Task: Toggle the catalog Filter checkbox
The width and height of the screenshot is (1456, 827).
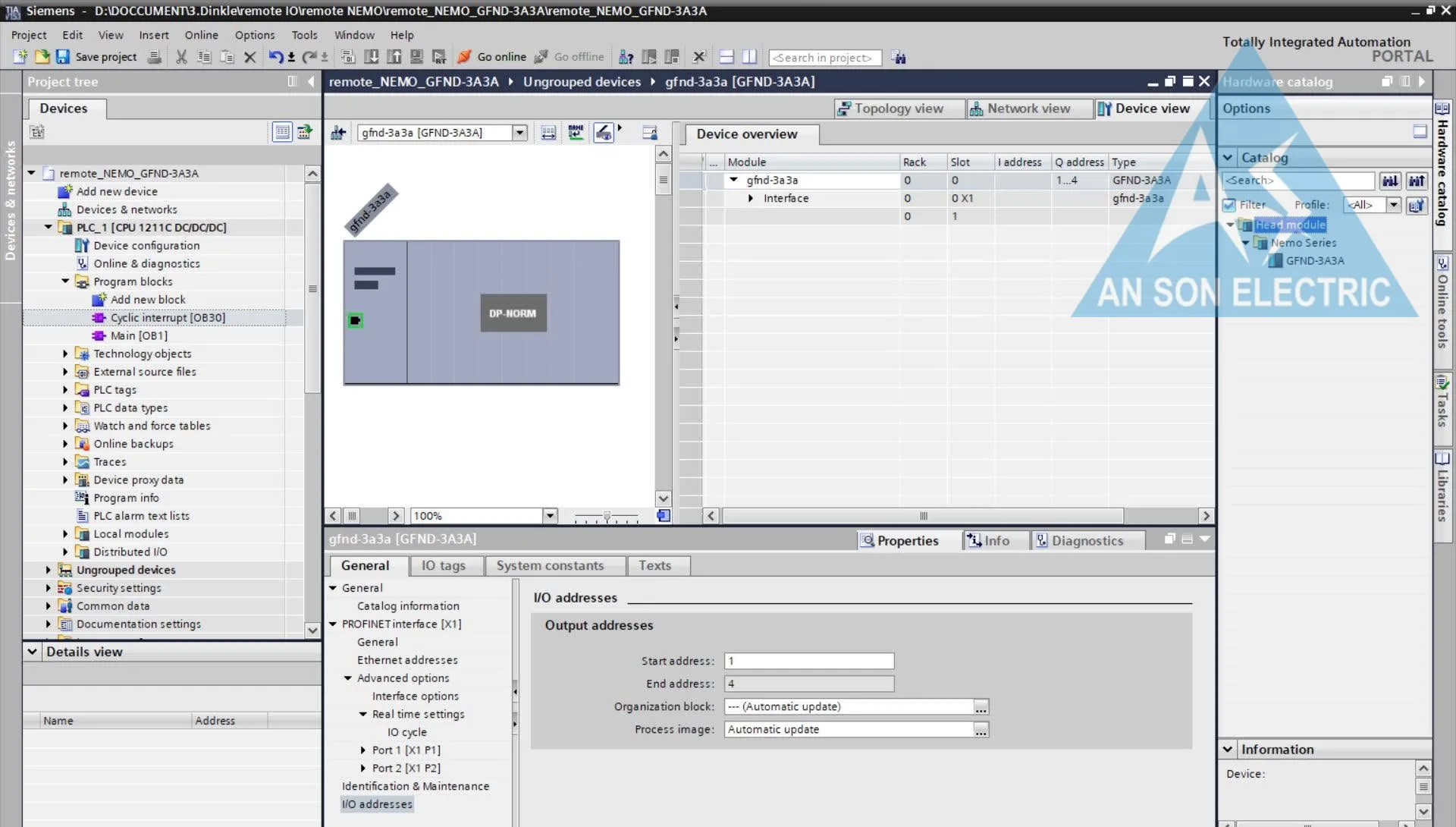Action: point(1229,205)
